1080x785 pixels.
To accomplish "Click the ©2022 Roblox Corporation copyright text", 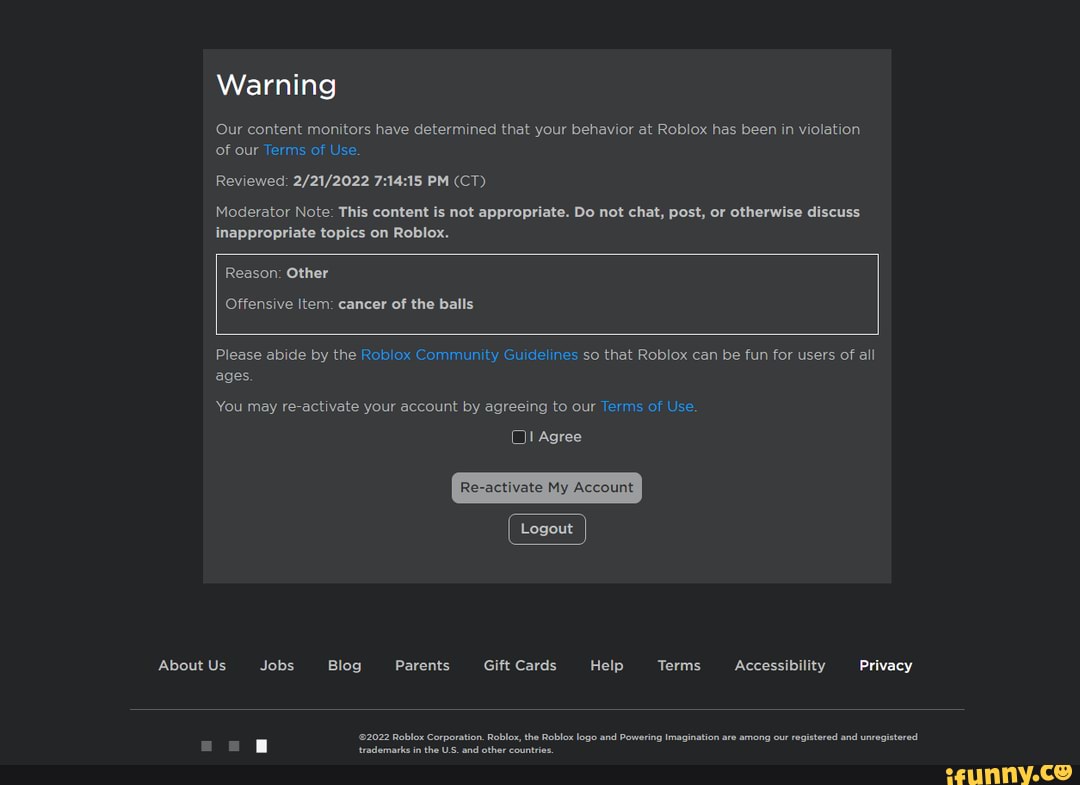I will click(638, 743).
